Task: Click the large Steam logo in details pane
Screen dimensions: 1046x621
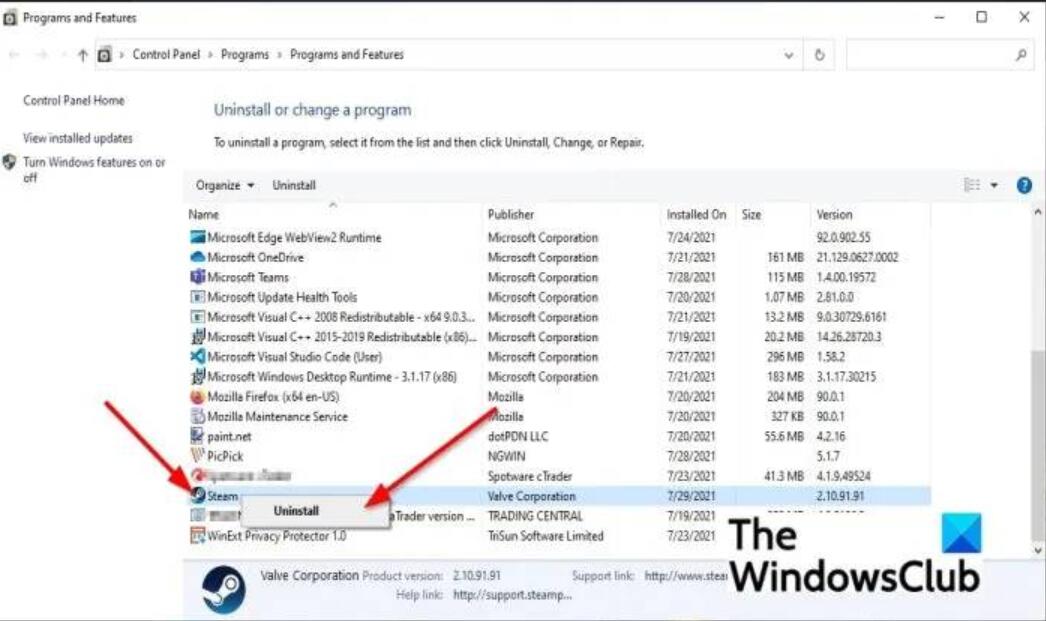Action: 223,590
